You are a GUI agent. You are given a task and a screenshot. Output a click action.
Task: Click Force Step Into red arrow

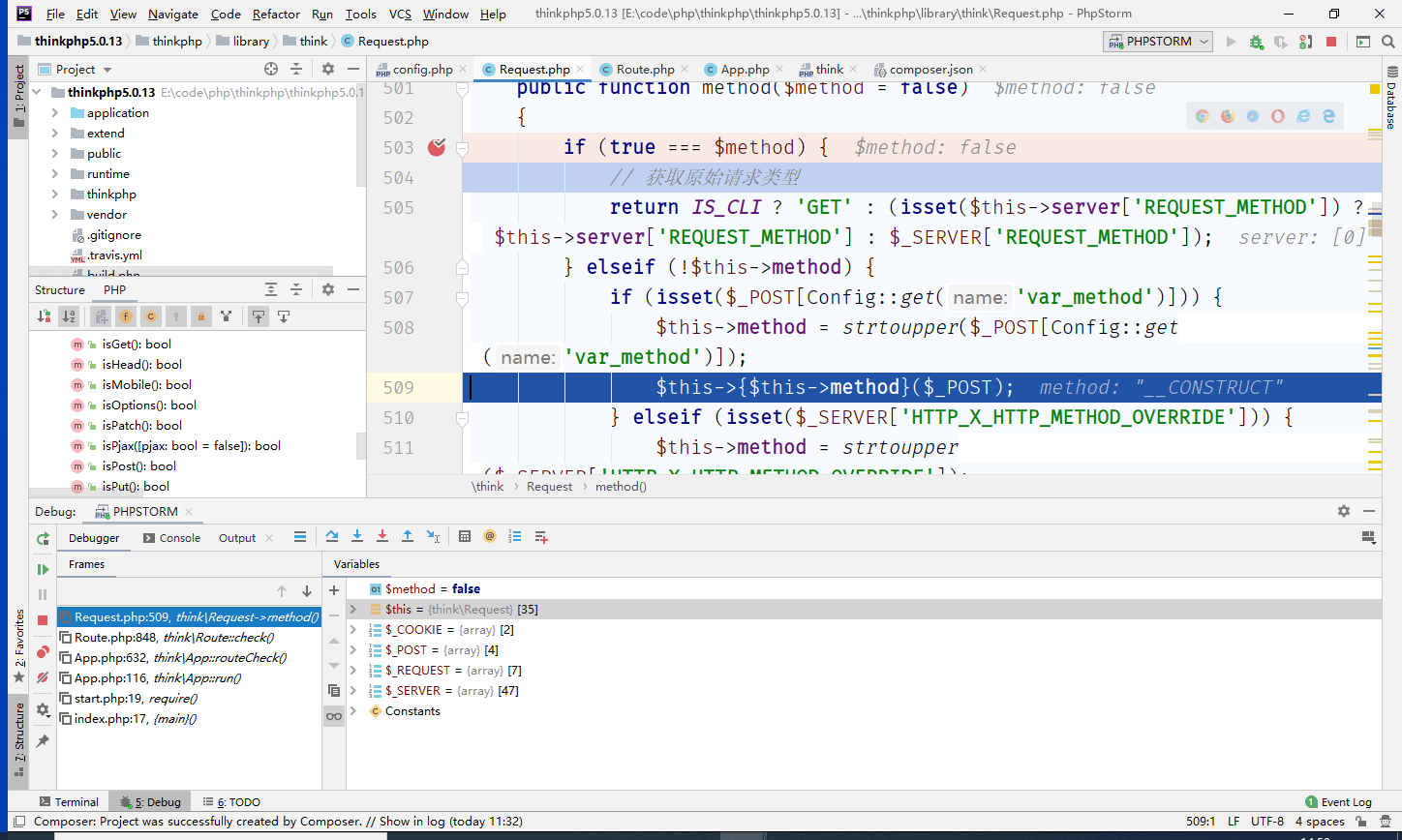pyautogui.click(x=382, y=536)
